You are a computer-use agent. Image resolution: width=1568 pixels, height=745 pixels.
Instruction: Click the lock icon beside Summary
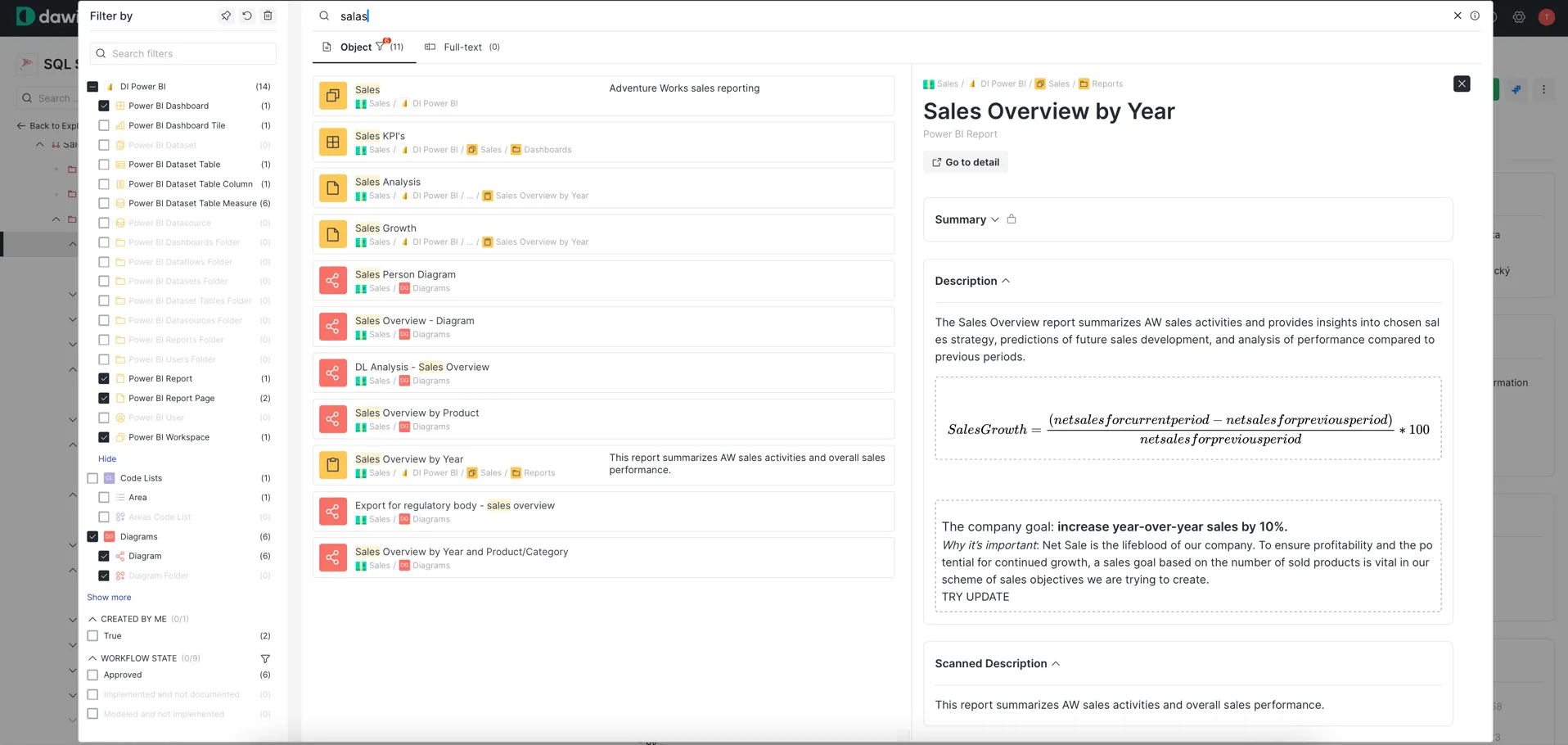pos(1012,219)
